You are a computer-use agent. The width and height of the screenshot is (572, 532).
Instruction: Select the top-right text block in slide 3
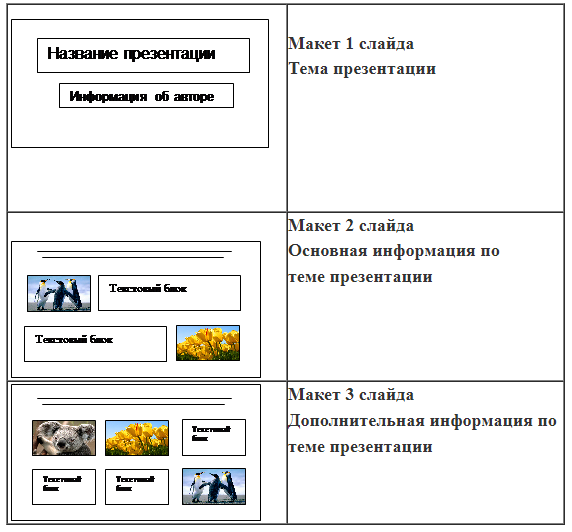coord(214,437)
